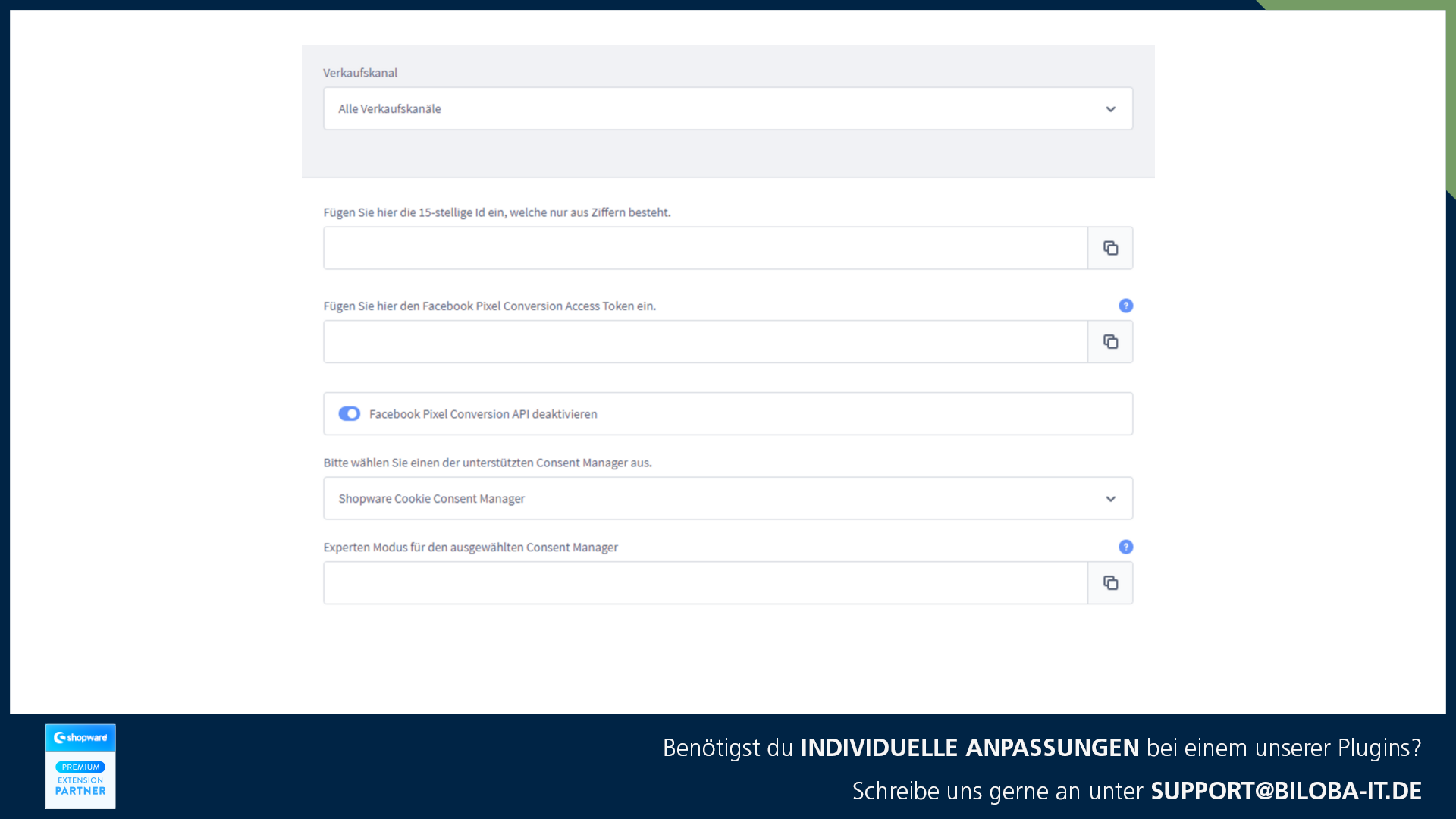Expand Shopware Cookie Consent Manager chevron
1456x819 pixels.
coord(1110,499)
